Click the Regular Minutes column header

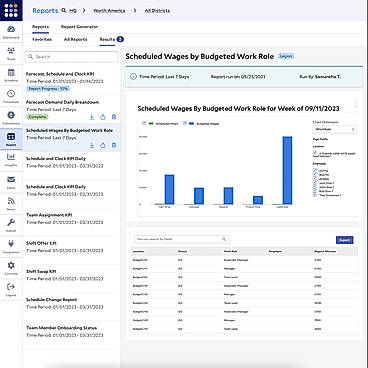tap(325, 251)
